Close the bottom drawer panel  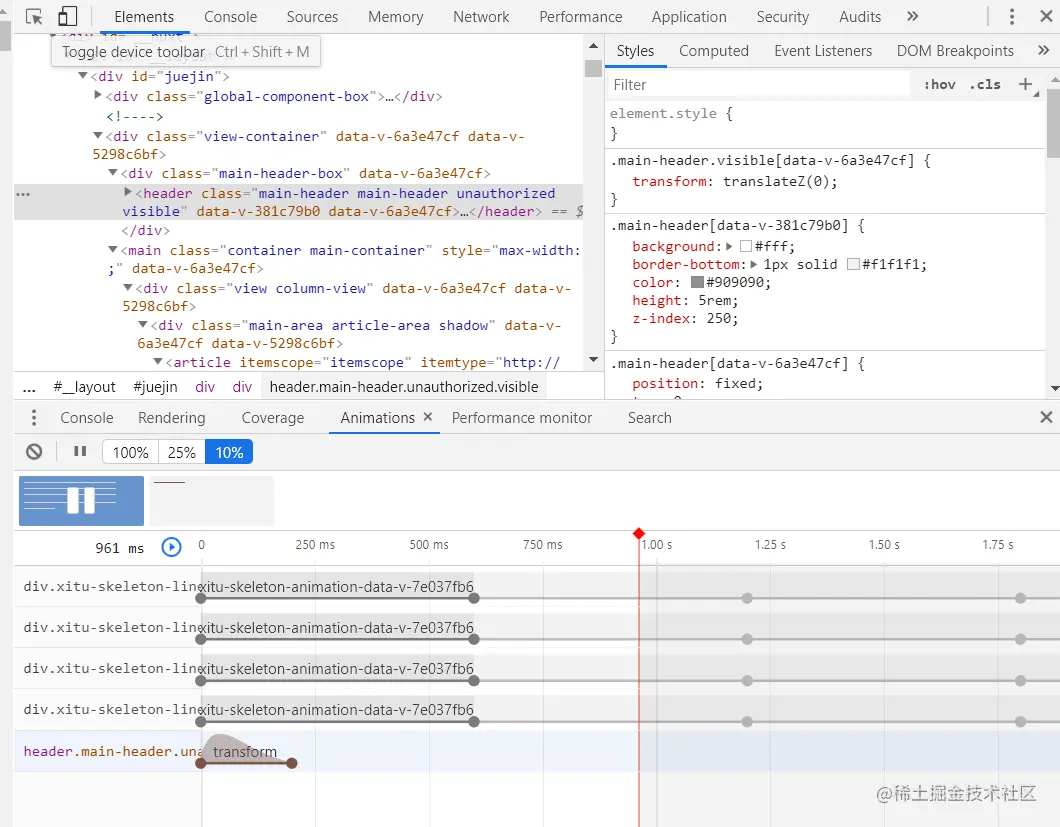coord(1046,417)
